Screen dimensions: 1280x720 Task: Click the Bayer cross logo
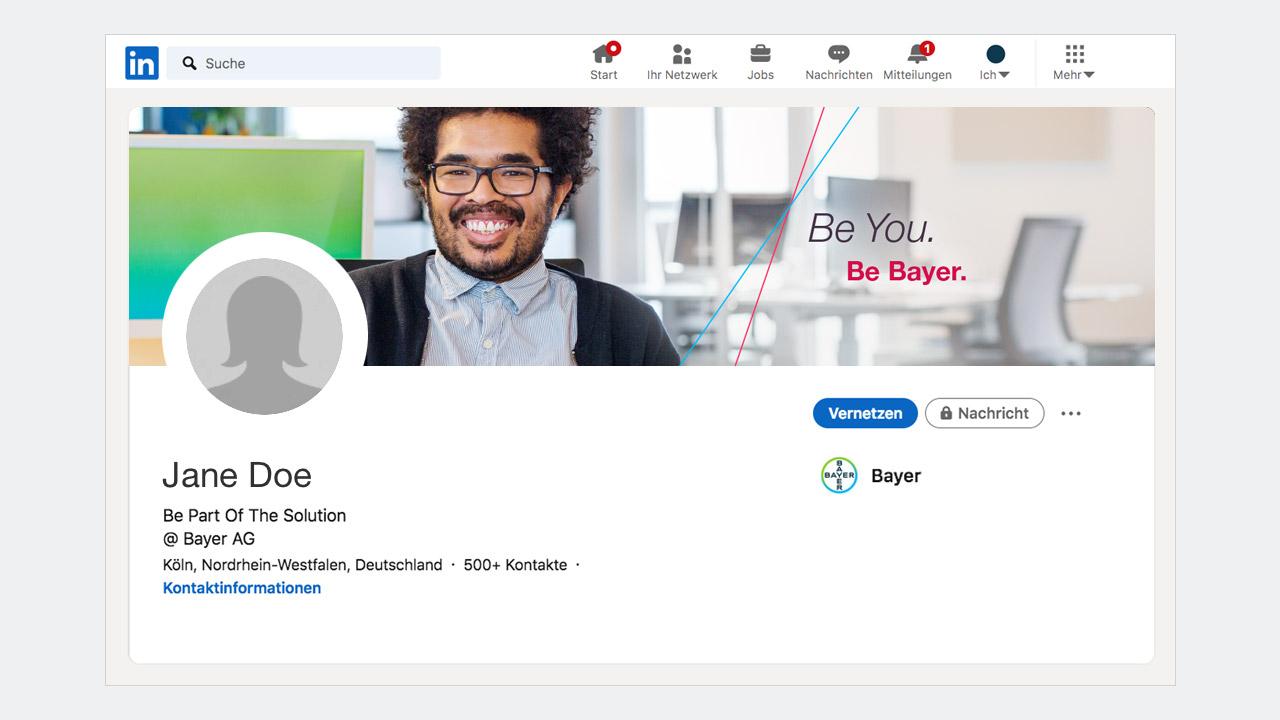click(x=839, y=475)
